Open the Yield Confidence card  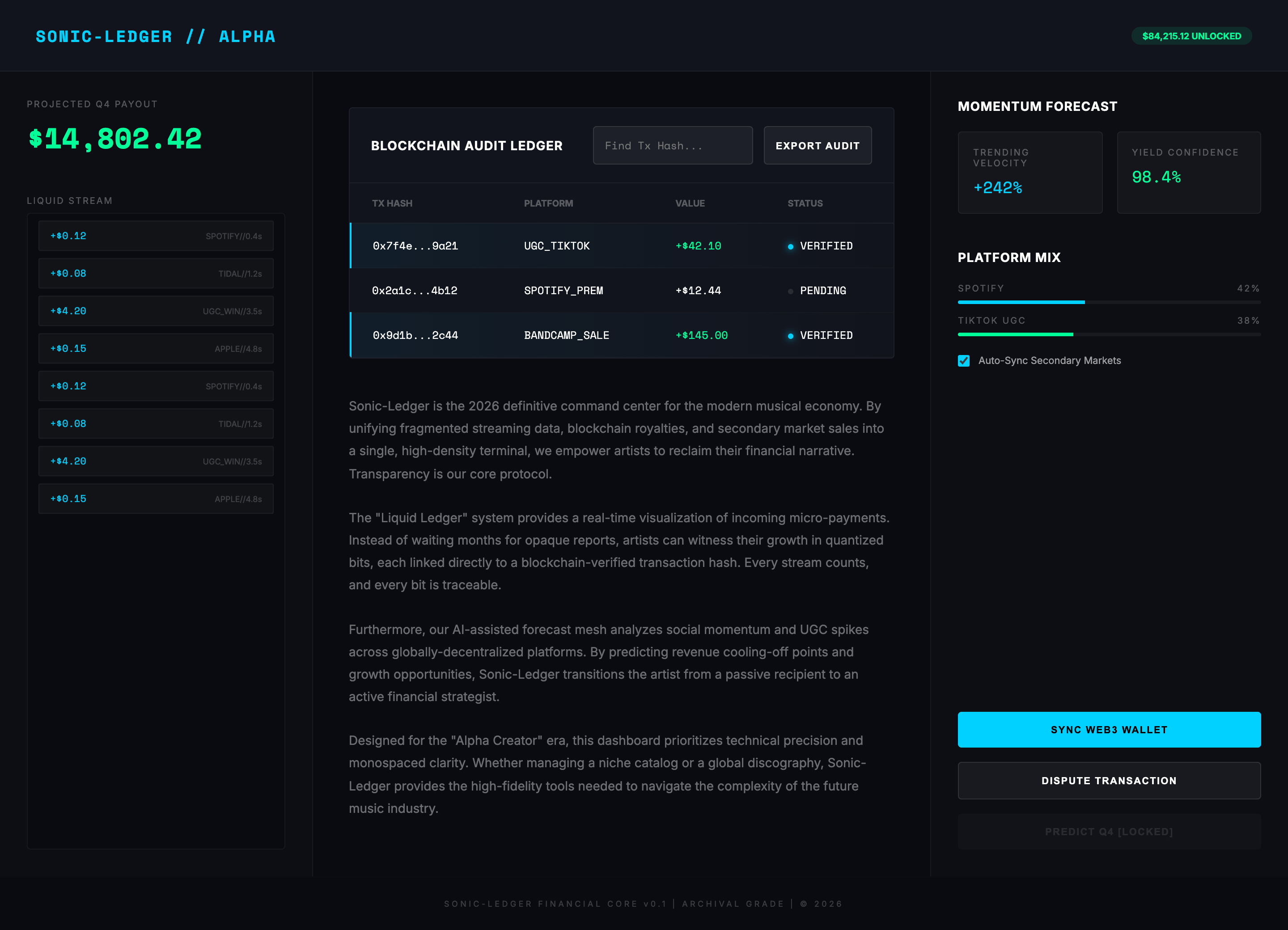click(x=1189, y=173)
